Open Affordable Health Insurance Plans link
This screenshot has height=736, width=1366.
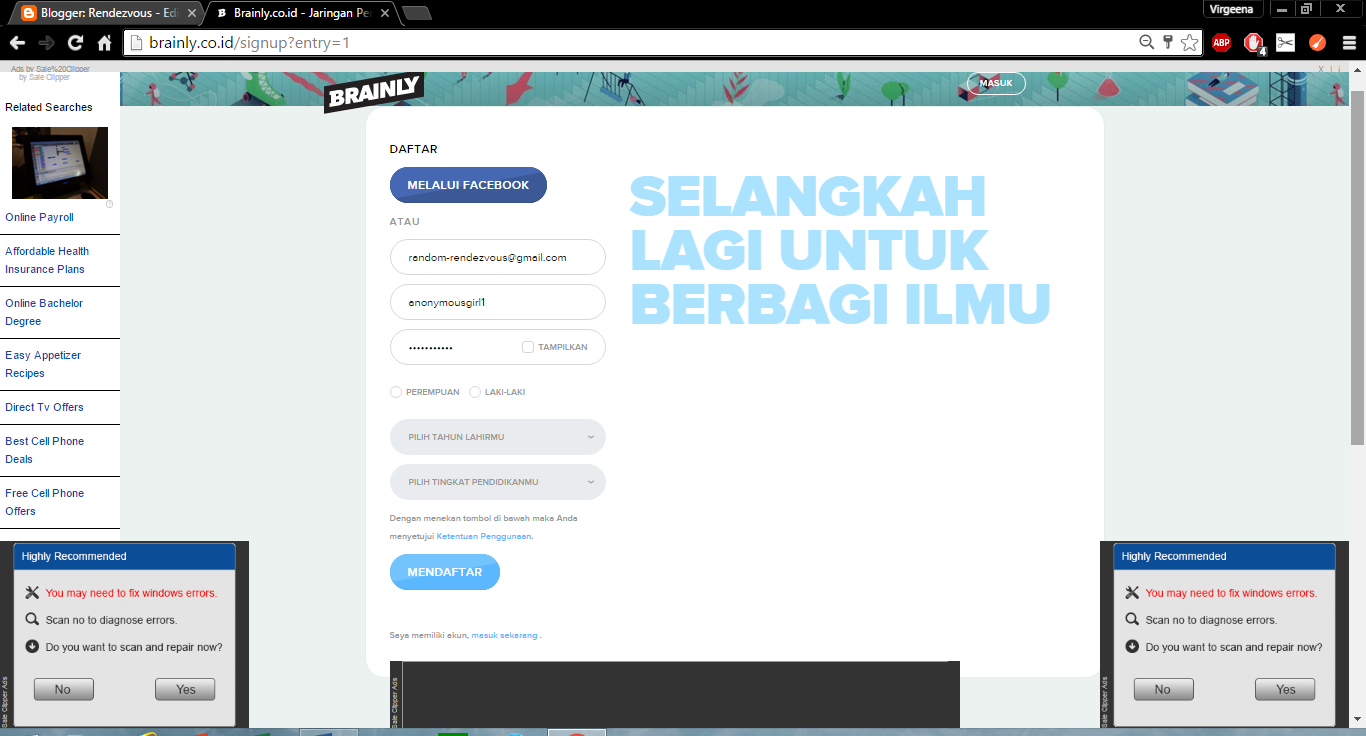[x=47, y=260]
